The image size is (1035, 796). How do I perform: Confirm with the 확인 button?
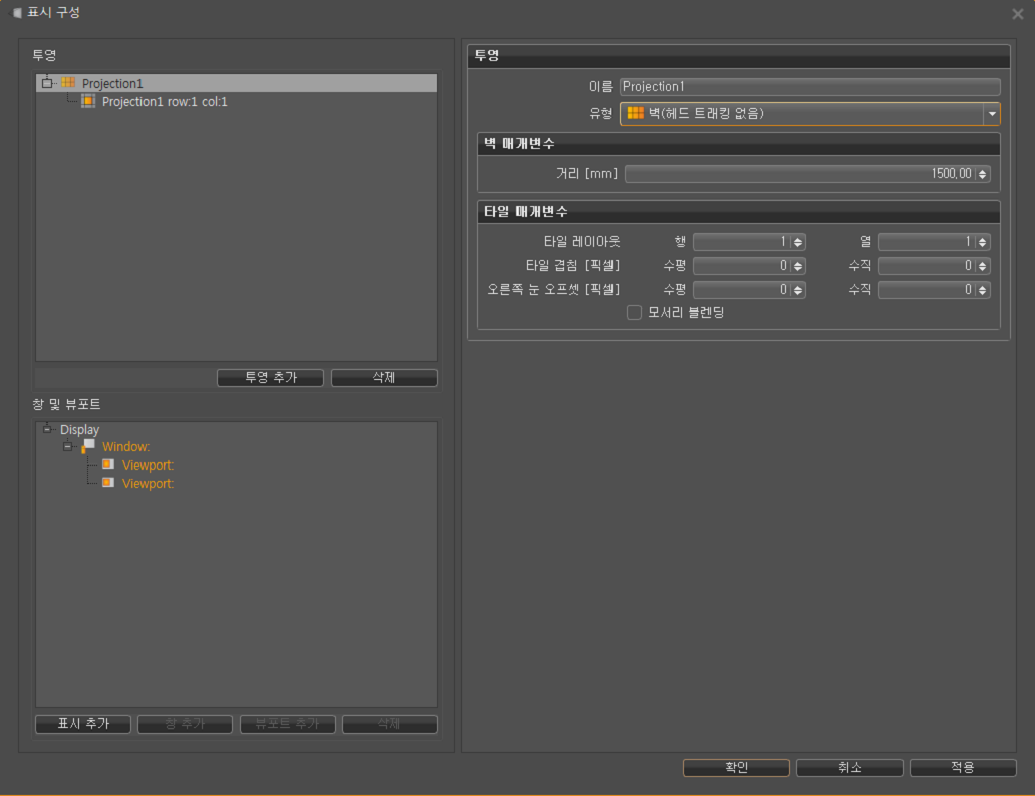(x=736, y=768)
